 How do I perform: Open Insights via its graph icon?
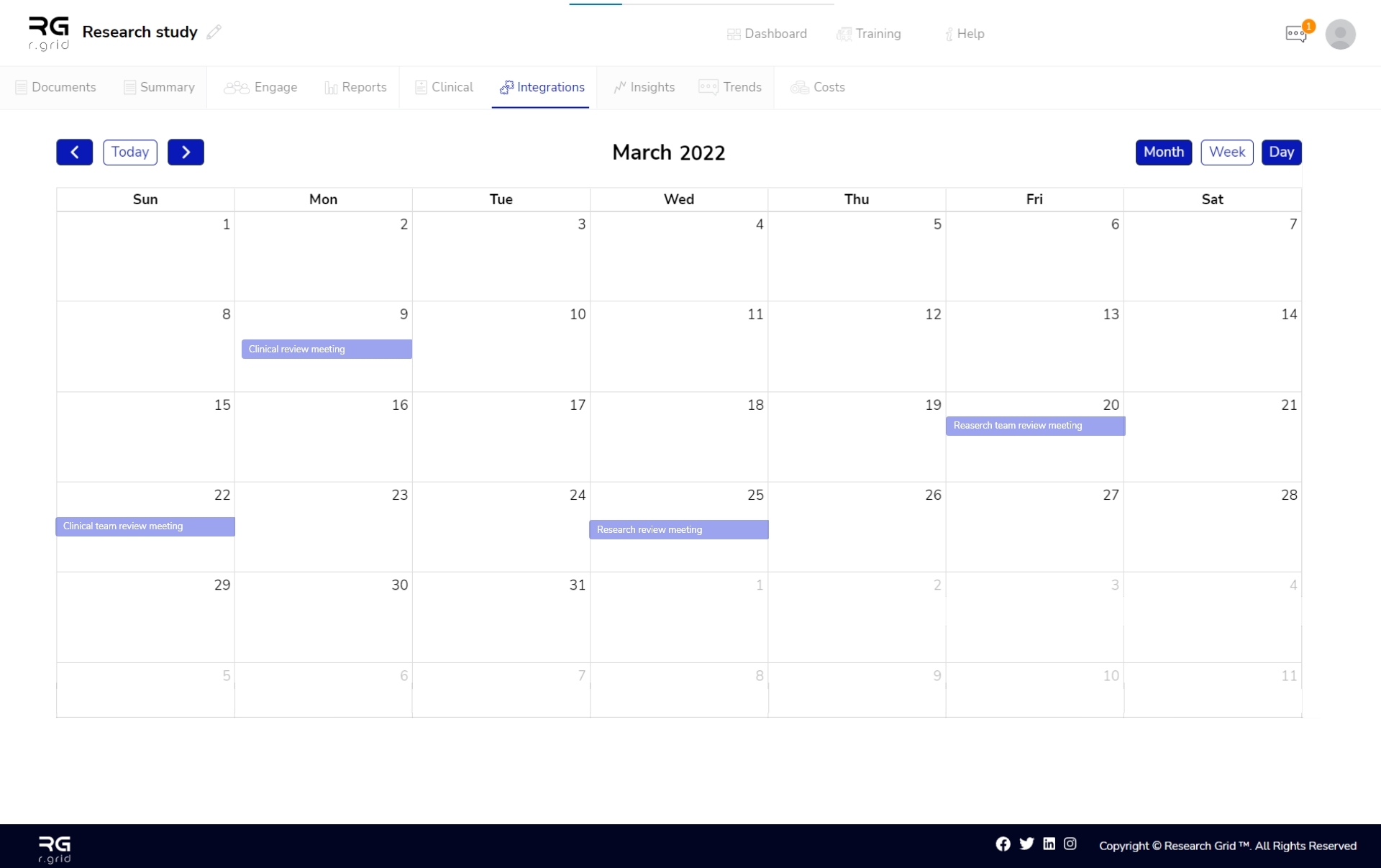[x=621, y=87]
